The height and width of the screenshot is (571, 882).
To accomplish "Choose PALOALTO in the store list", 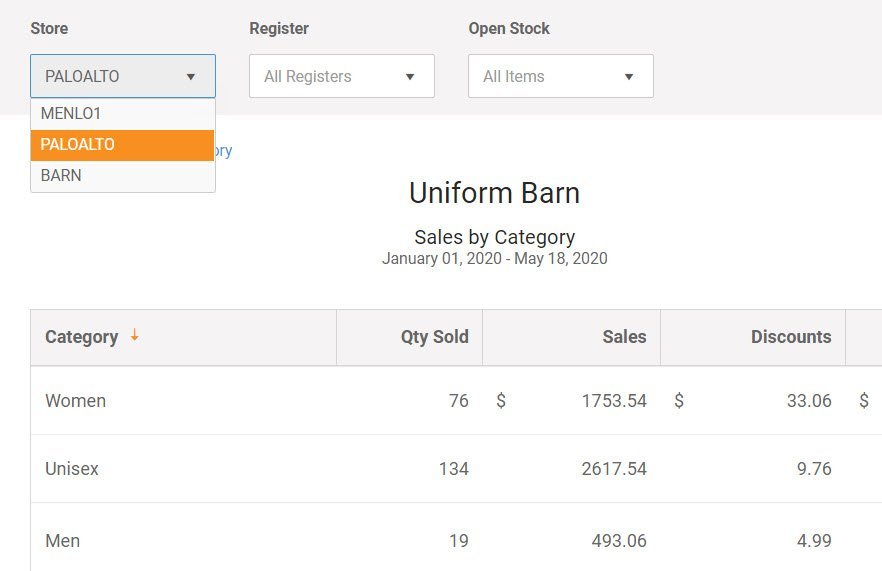I will tap(123, 145).
